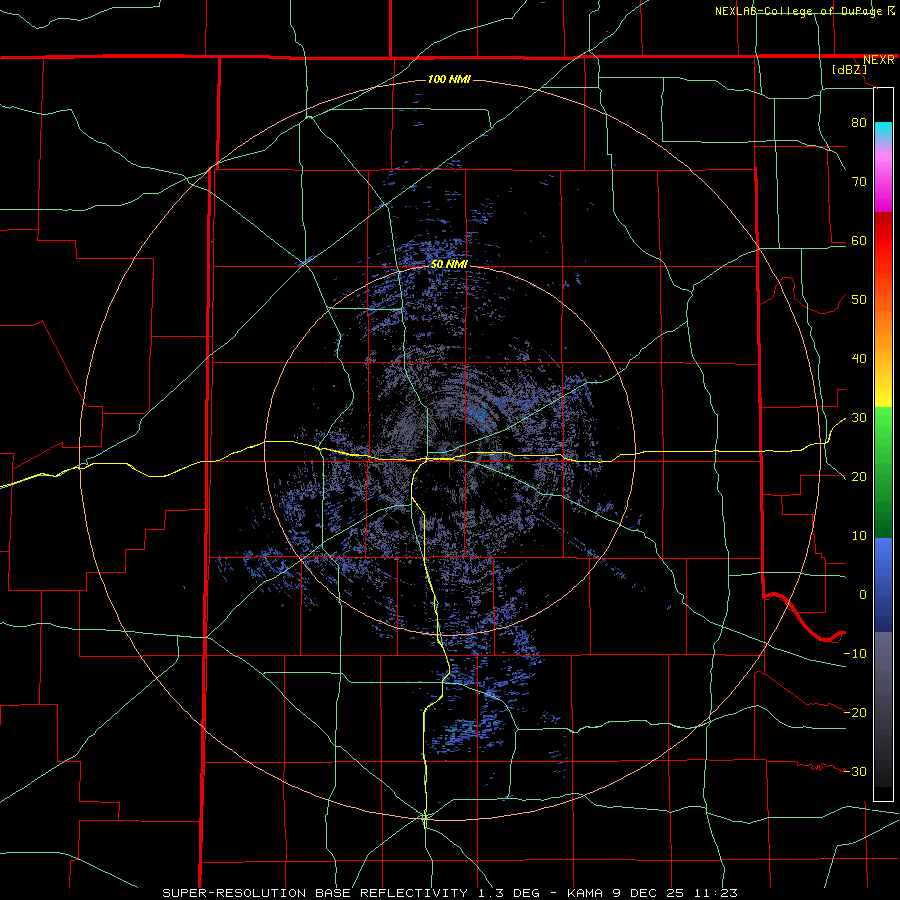The width and height of the screenshot is (900, 900).
Task: Click the -20 value on the dBZ scale
Action: (856, 713)
